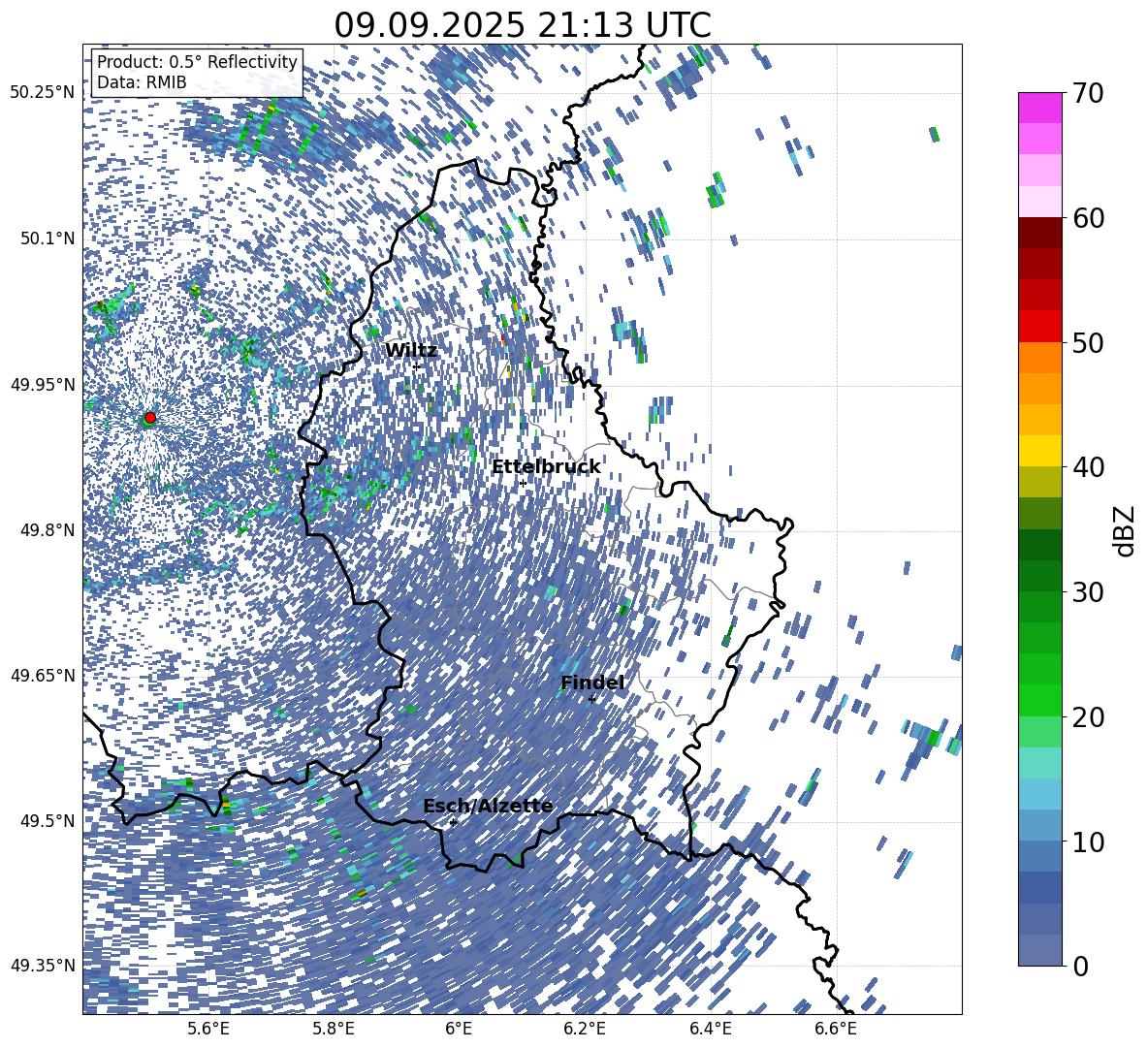The width and height of the screenshot is (1148, 1048).
Task: Click the Esch/Alzette location cross marker
Action: (453, 822)
